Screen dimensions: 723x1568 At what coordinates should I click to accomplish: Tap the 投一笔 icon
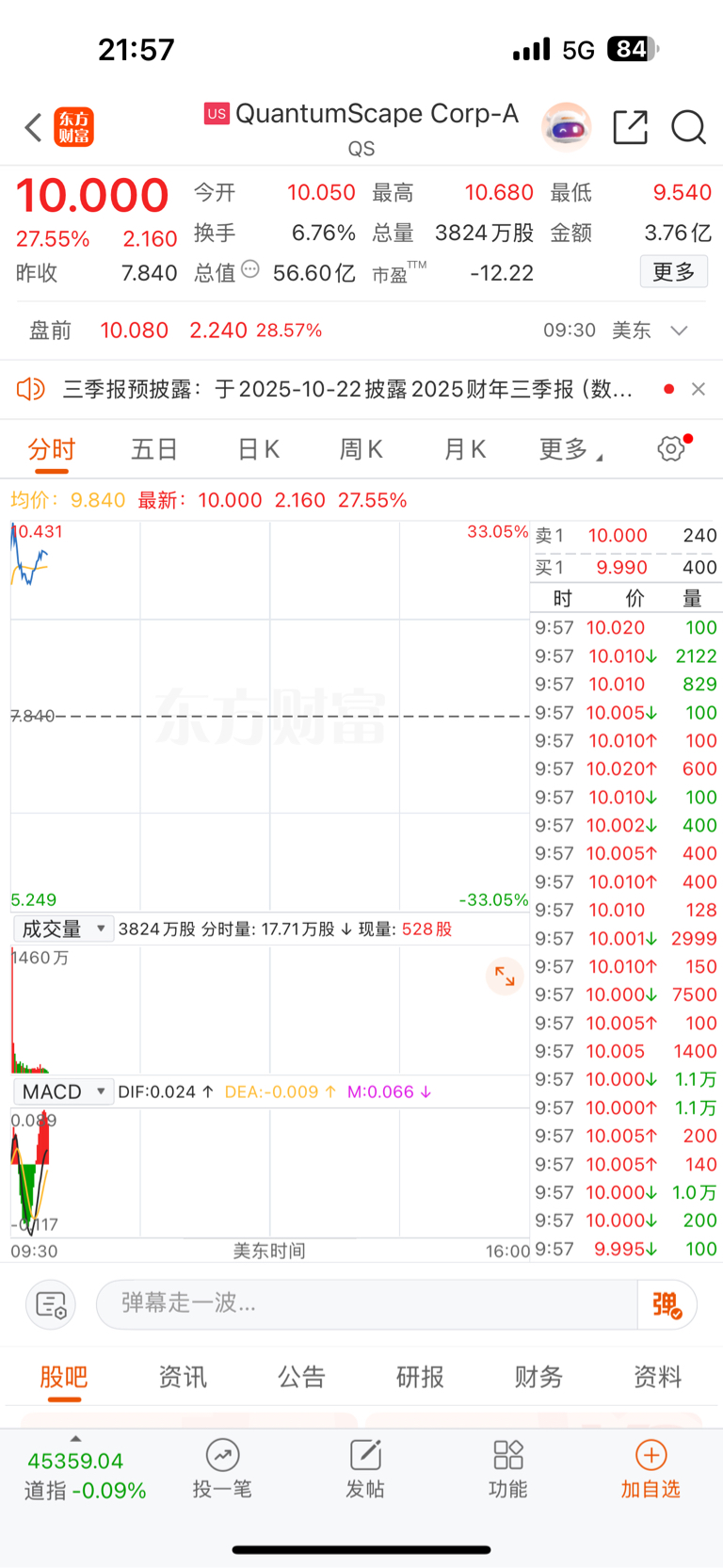[x=222, y=1455]
